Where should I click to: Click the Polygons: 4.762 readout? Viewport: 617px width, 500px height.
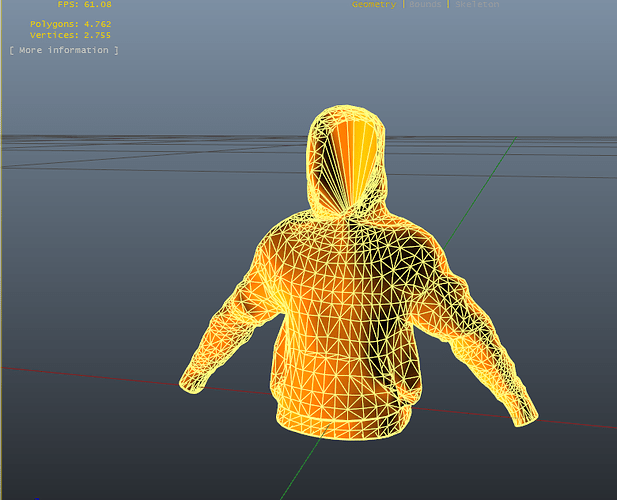70,24
